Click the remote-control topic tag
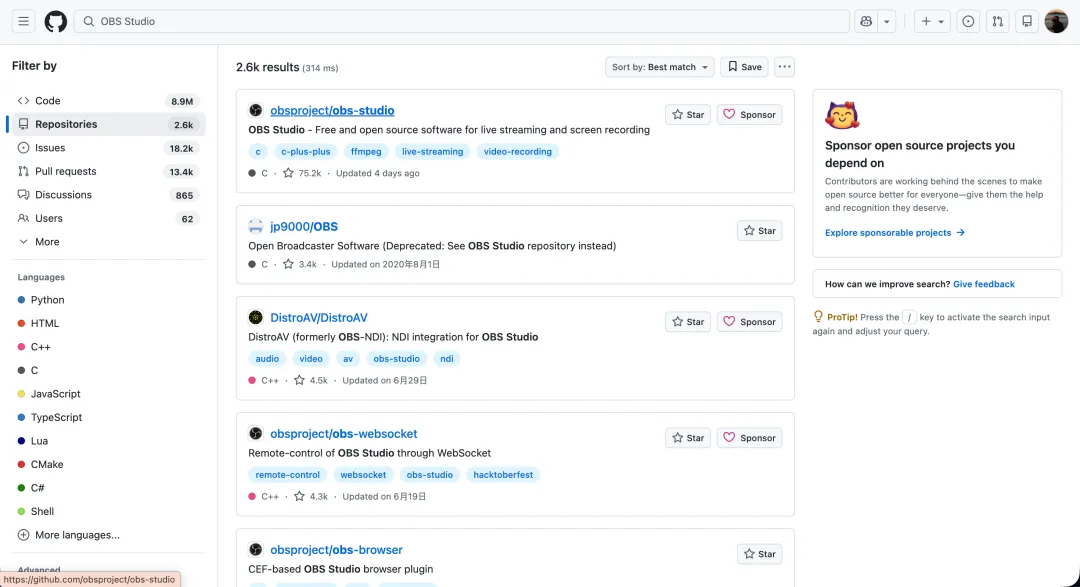 pos(287,475)
